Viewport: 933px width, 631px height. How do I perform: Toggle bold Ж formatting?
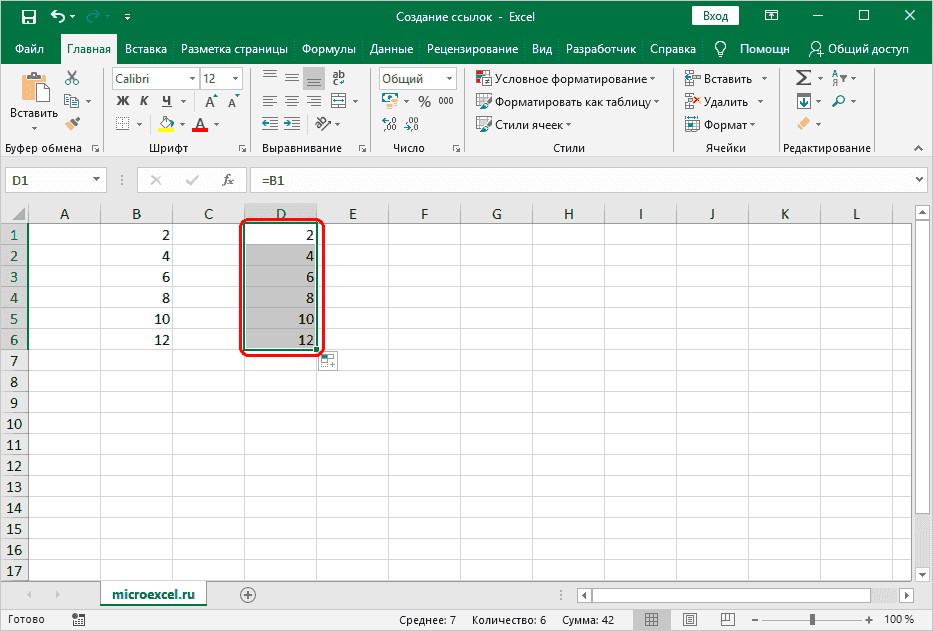123,101
